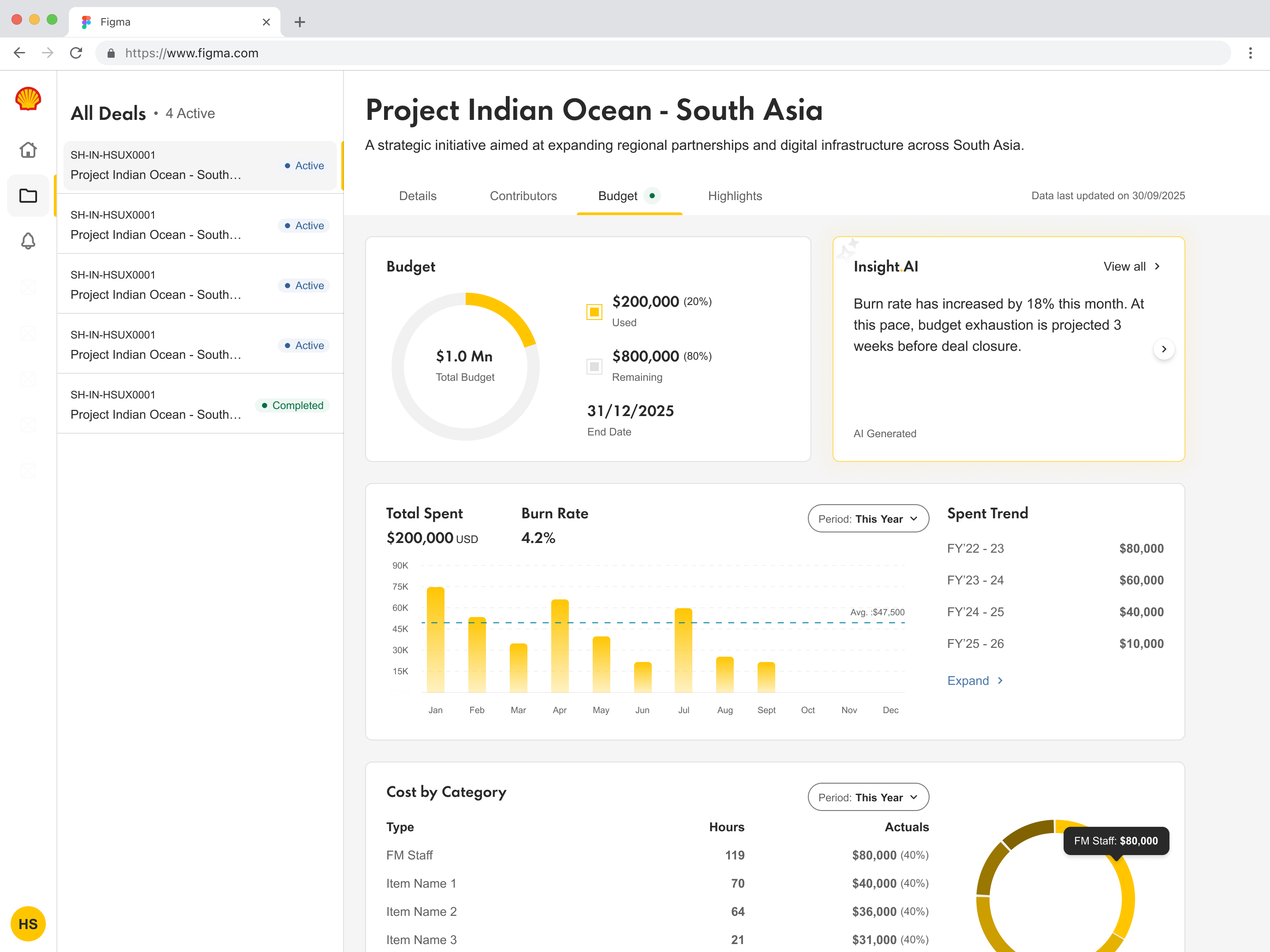The width and height of the screenshot is (1270, 952).
Task: Click the $200,000 (20%) Used amount
Action: click(x=662, y=301)
